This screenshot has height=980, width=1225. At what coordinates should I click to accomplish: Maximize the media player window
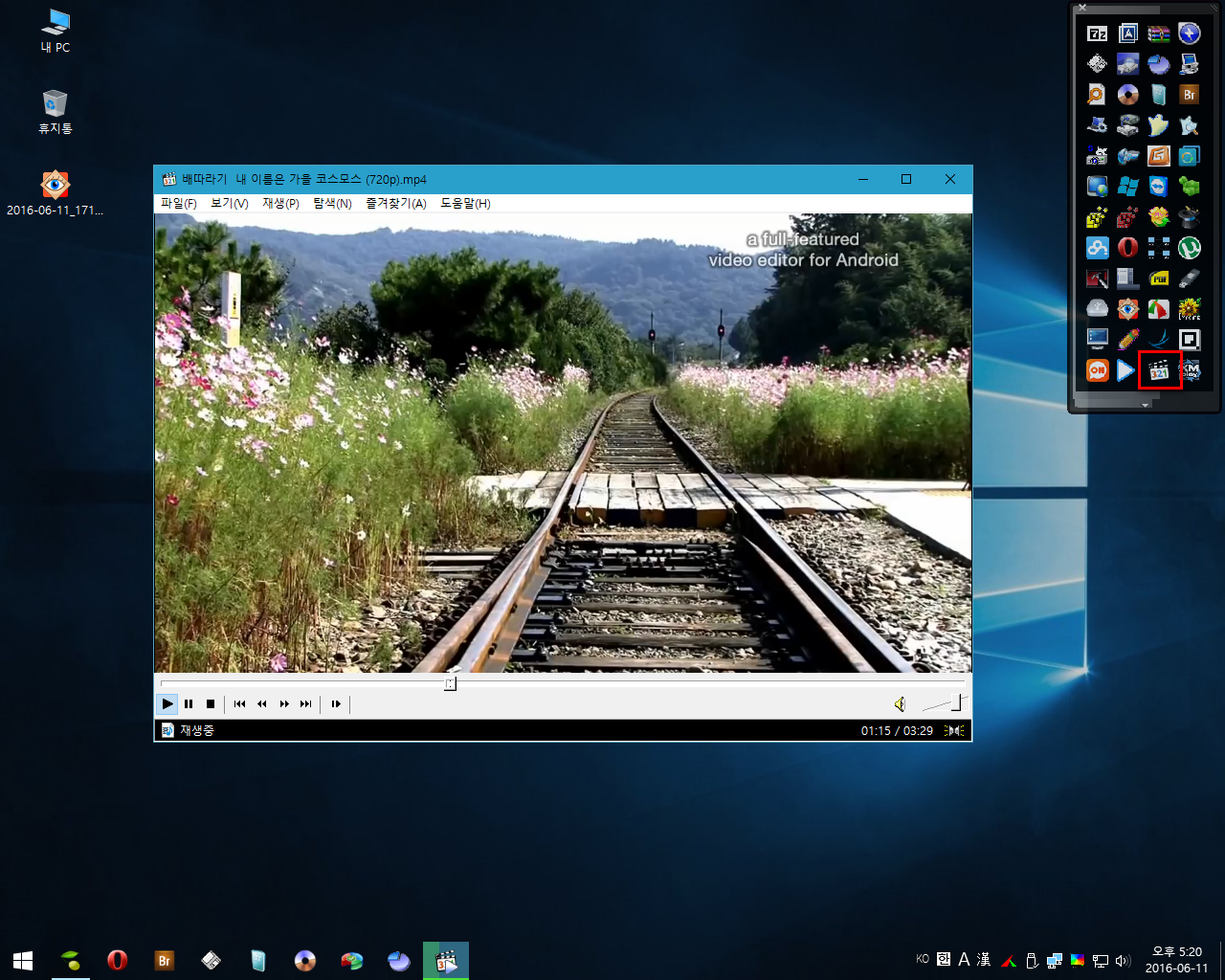[906, 179]
